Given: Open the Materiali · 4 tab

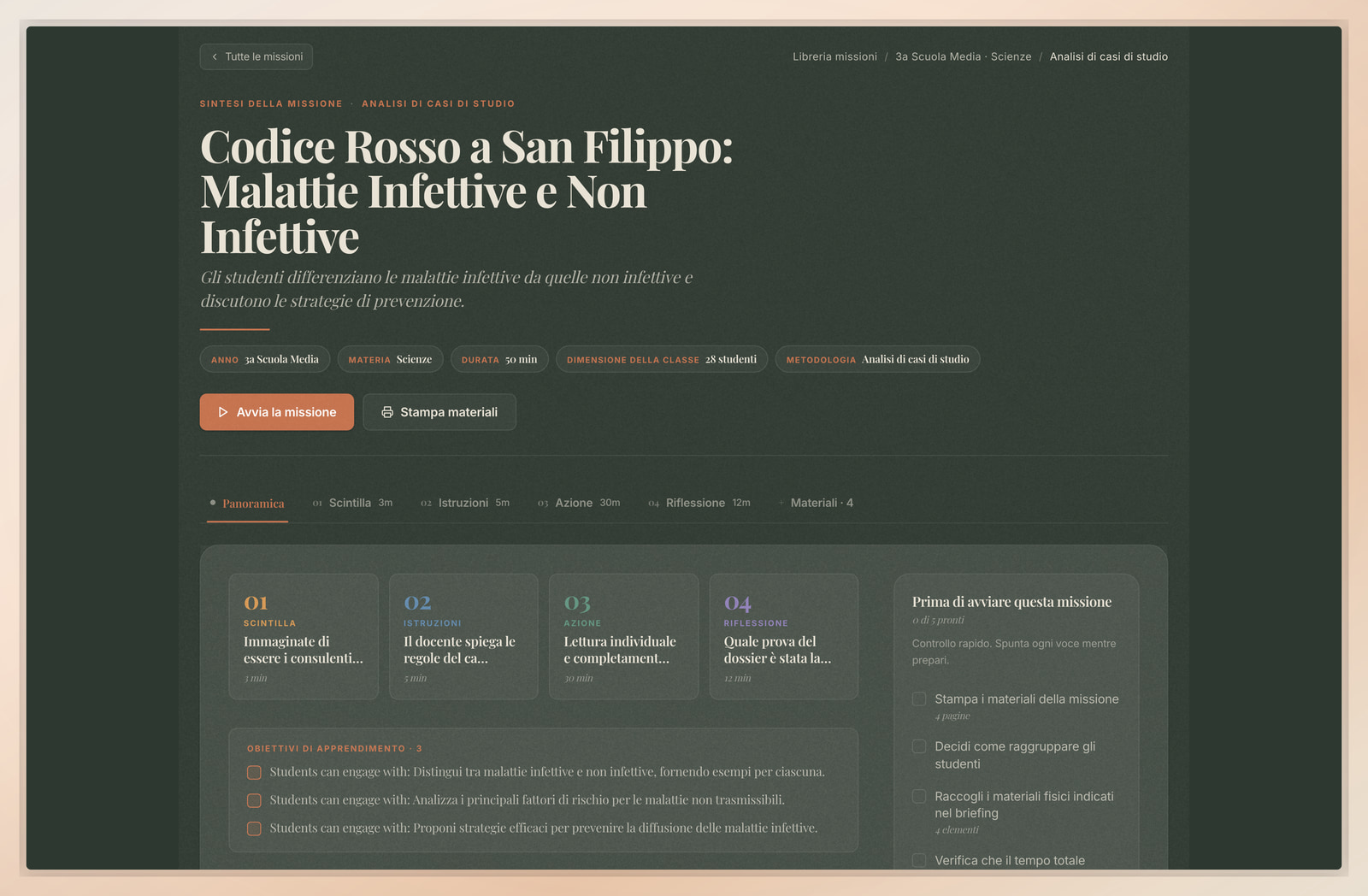Looking at the screenshot, I should [x=817, y=503].
